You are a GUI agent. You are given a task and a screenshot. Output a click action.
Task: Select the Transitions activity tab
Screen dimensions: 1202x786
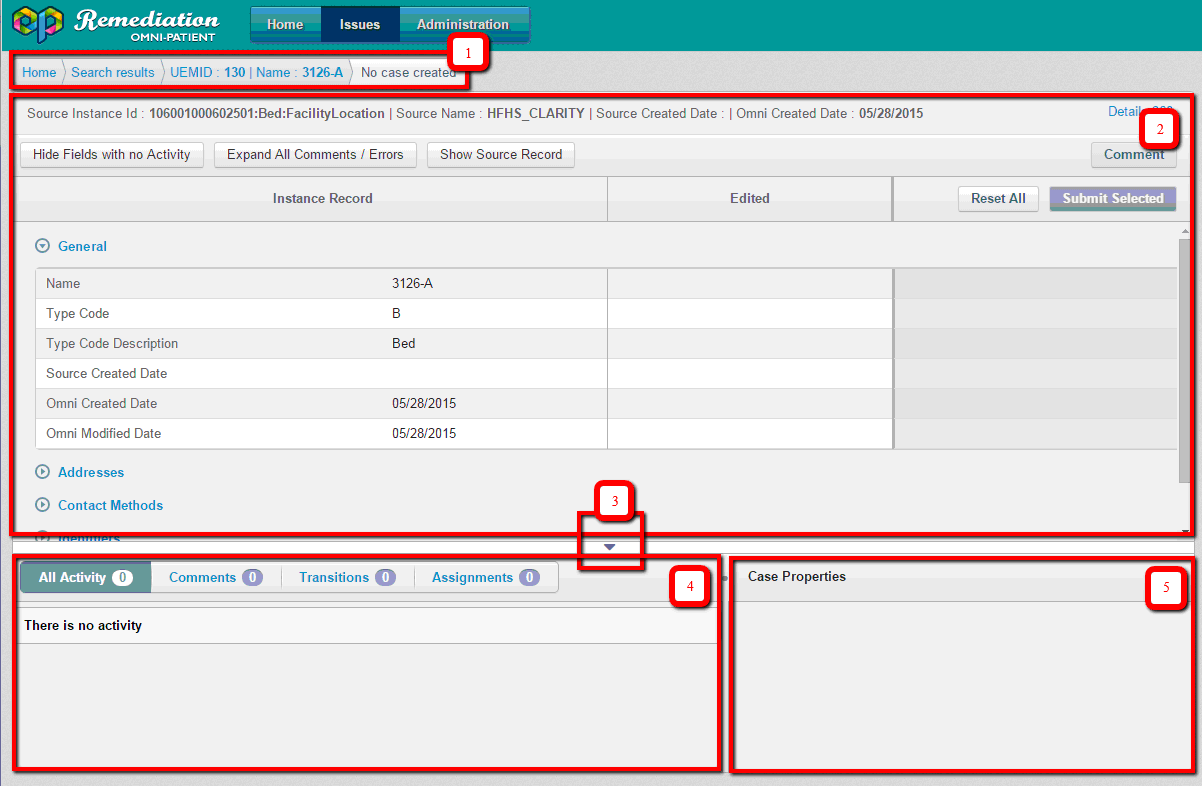pyautogui.click(x=347, y=577)
